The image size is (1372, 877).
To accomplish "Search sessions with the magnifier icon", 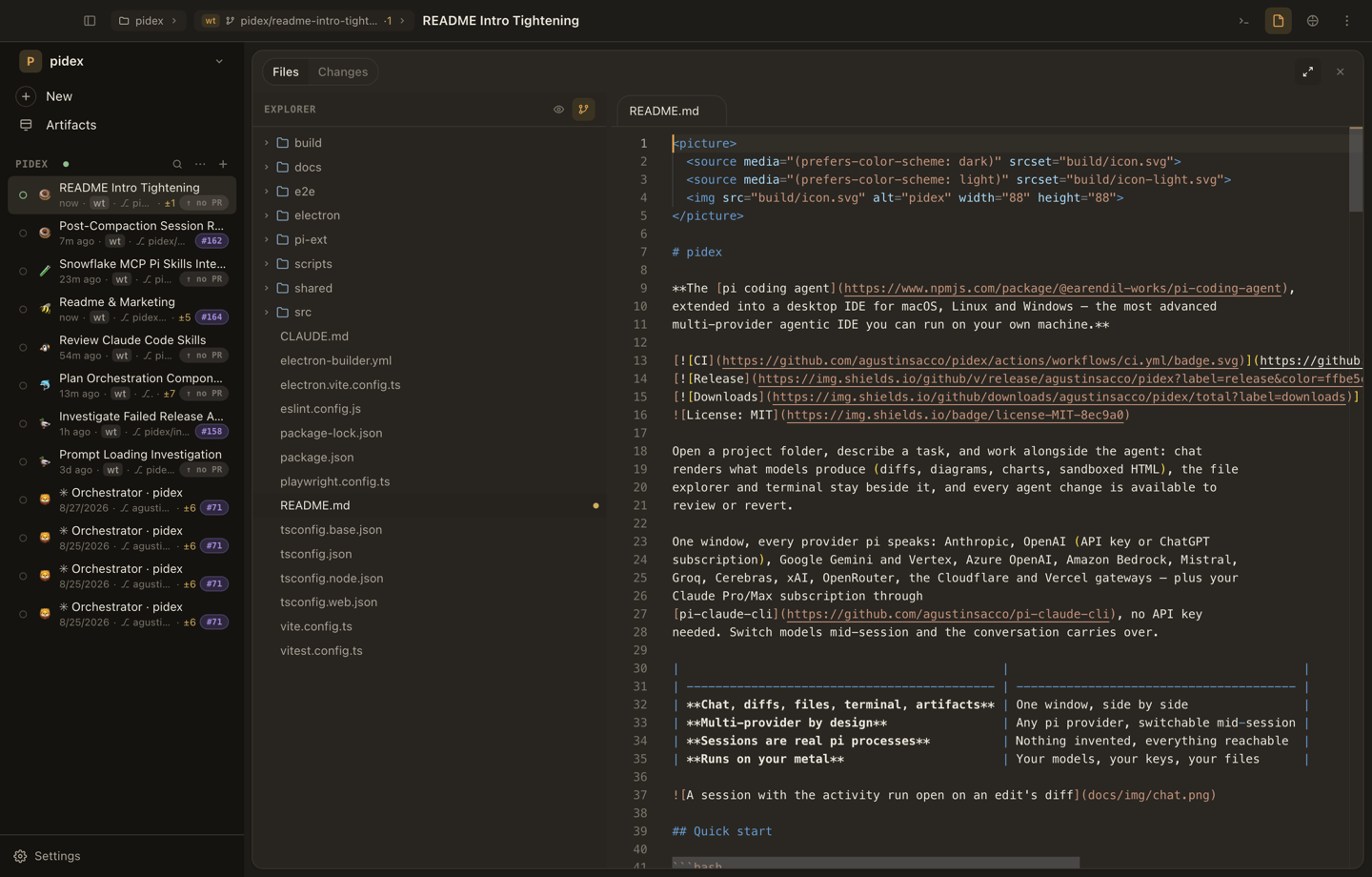I will click(x=177, y=164).
